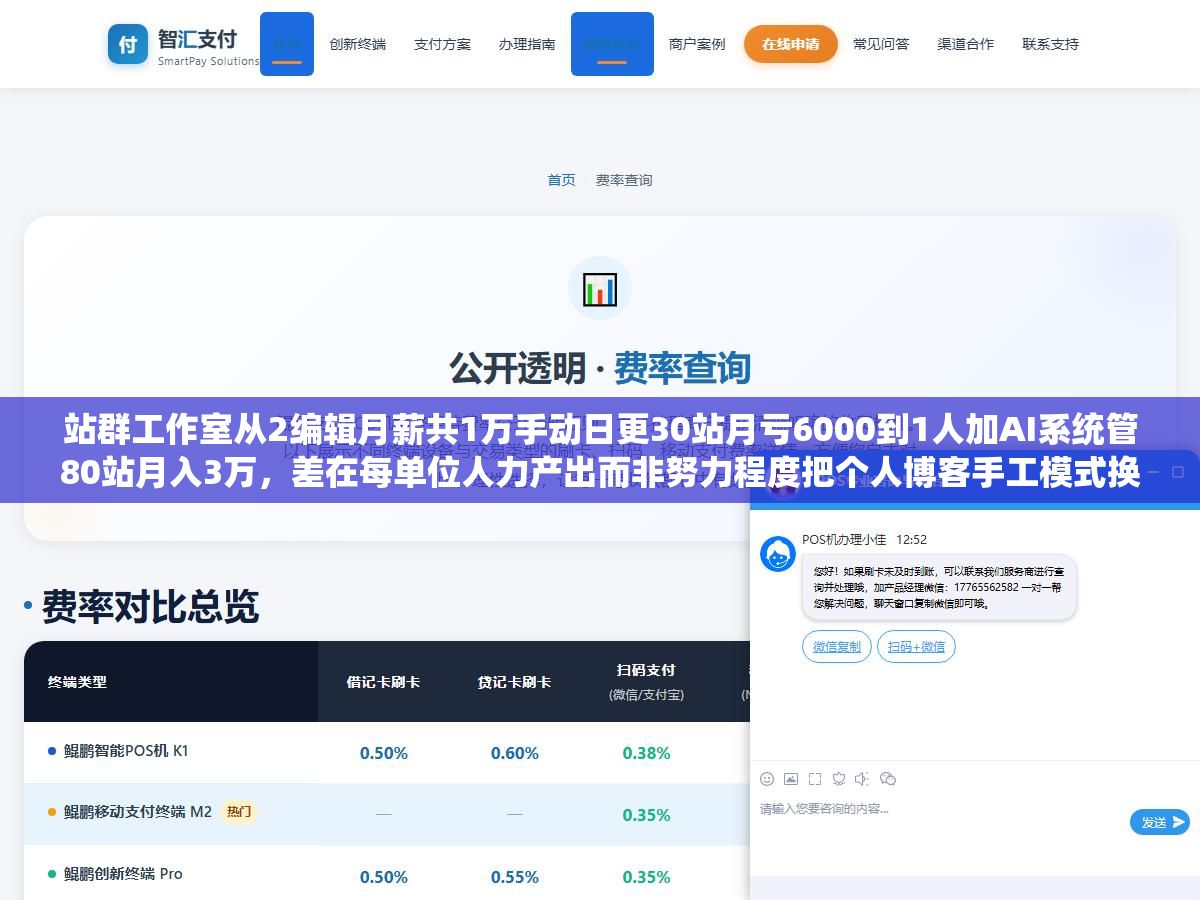Click K1 scan rate 0.38%

tap(646, 753)
